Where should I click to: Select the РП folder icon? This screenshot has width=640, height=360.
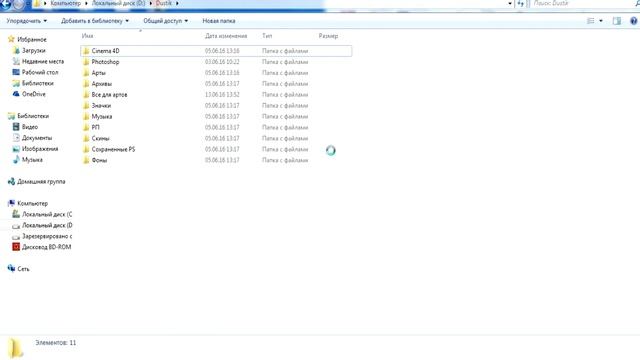[x=86, y=127]
